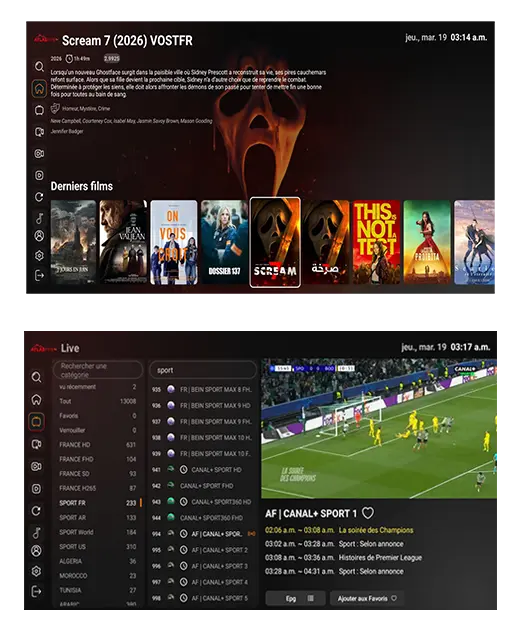Screen dimensions: 520x630
Task: Click Ajouter aux Favoris button
Action: 367,598
